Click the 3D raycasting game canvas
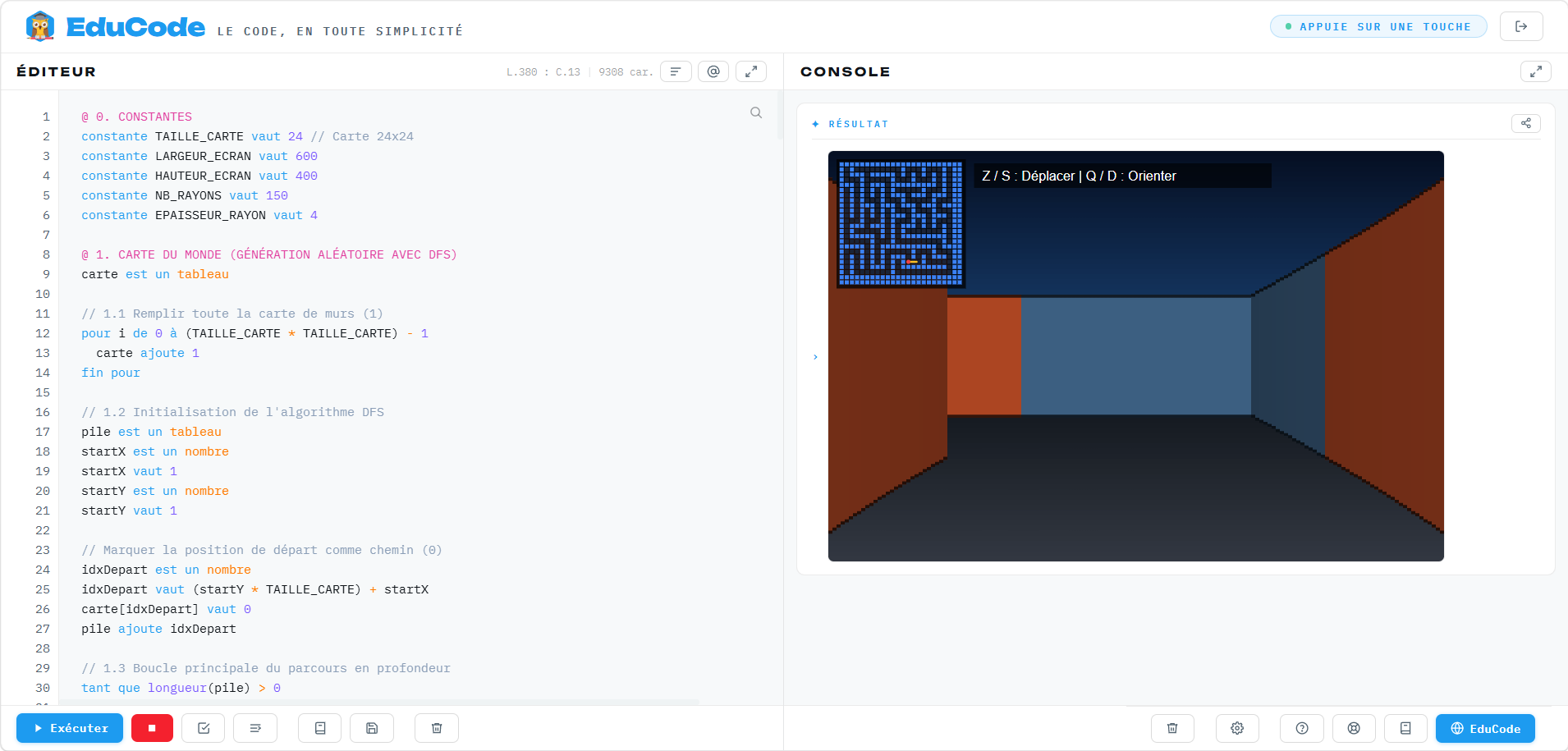Viewport: 1568px width, 751px height. click(1136, 356)
